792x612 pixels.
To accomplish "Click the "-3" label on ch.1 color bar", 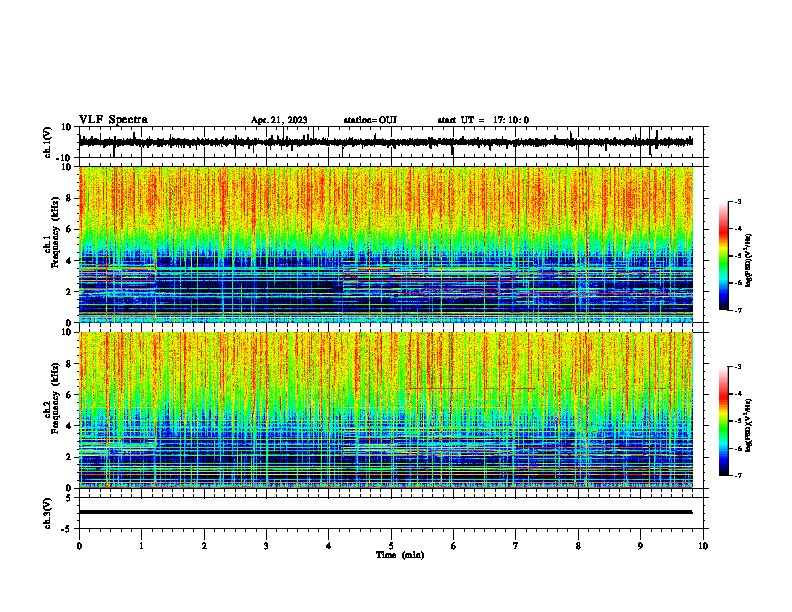I will [738, 202].
